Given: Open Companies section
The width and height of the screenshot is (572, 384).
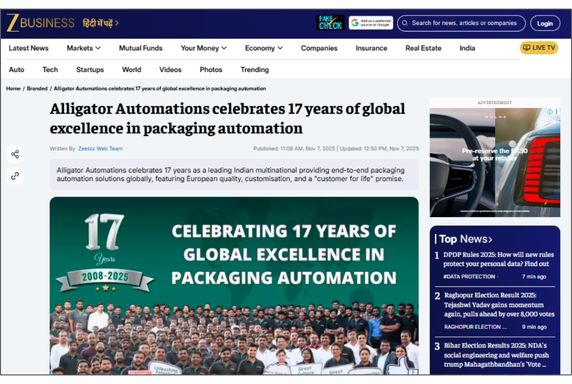Looking at the screenshot, I should (319, 48).
